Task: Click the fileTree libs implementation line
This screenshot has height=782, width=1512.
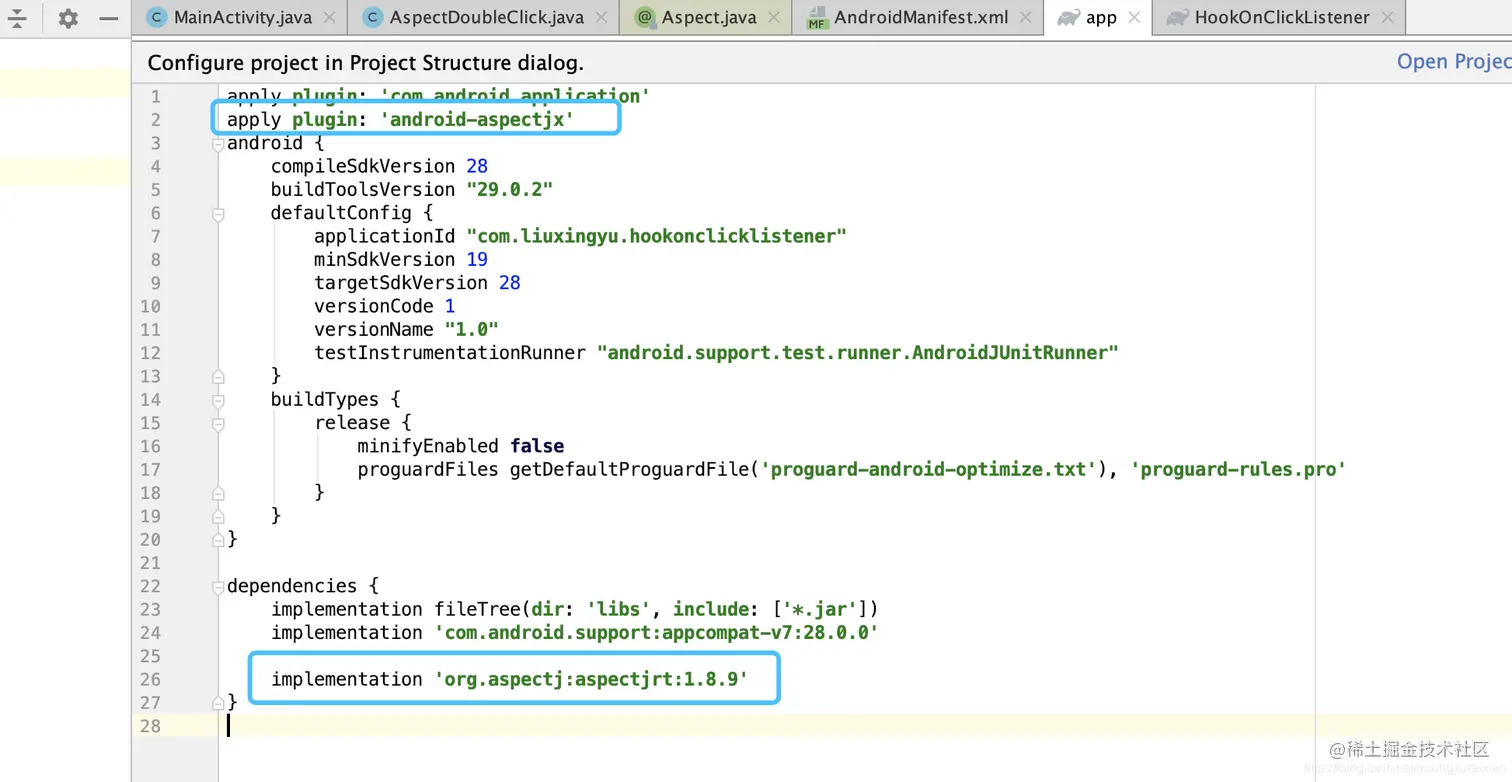Action: [574, 609]
